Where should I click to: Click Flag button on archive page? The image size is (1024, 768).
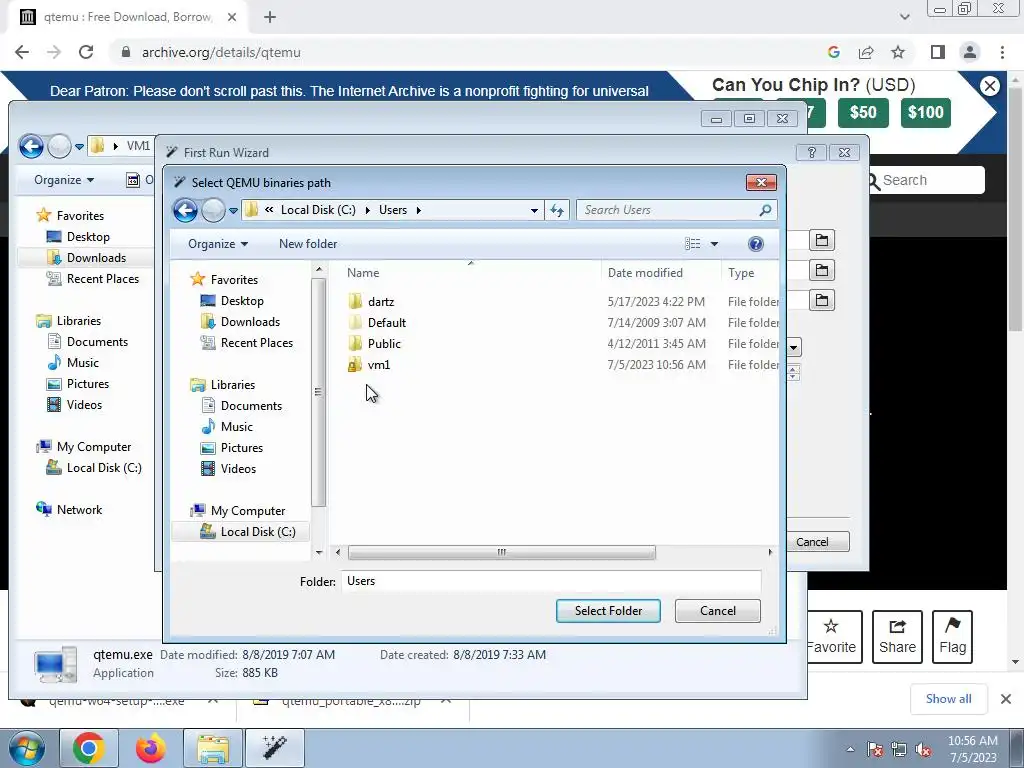(x=952, y=637)
